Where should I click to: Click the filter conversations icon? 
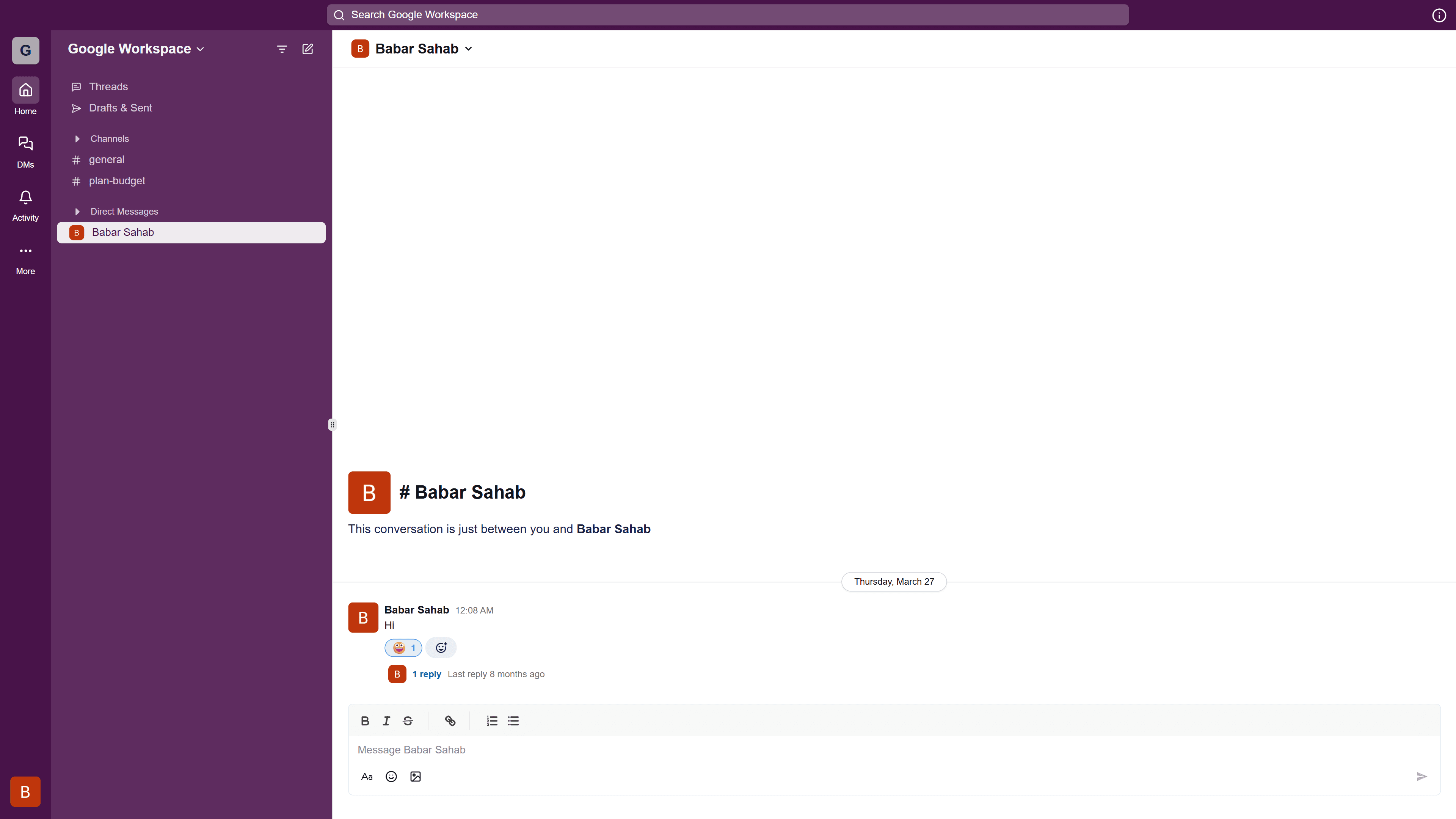pyautogui.click(x=281, y=49)
